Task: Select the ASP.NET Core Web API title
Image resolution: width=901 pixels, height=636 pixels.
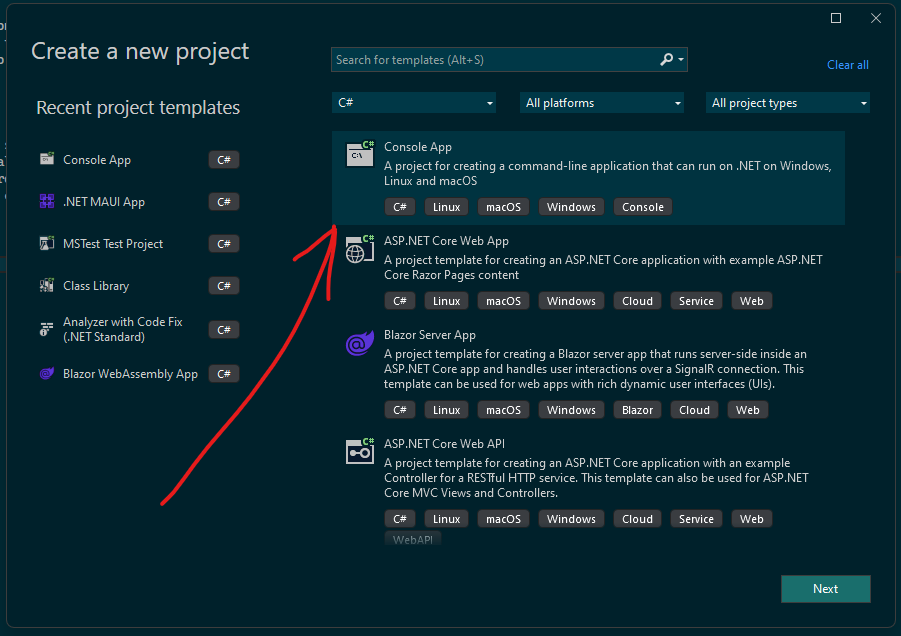Action: [445, 444]
